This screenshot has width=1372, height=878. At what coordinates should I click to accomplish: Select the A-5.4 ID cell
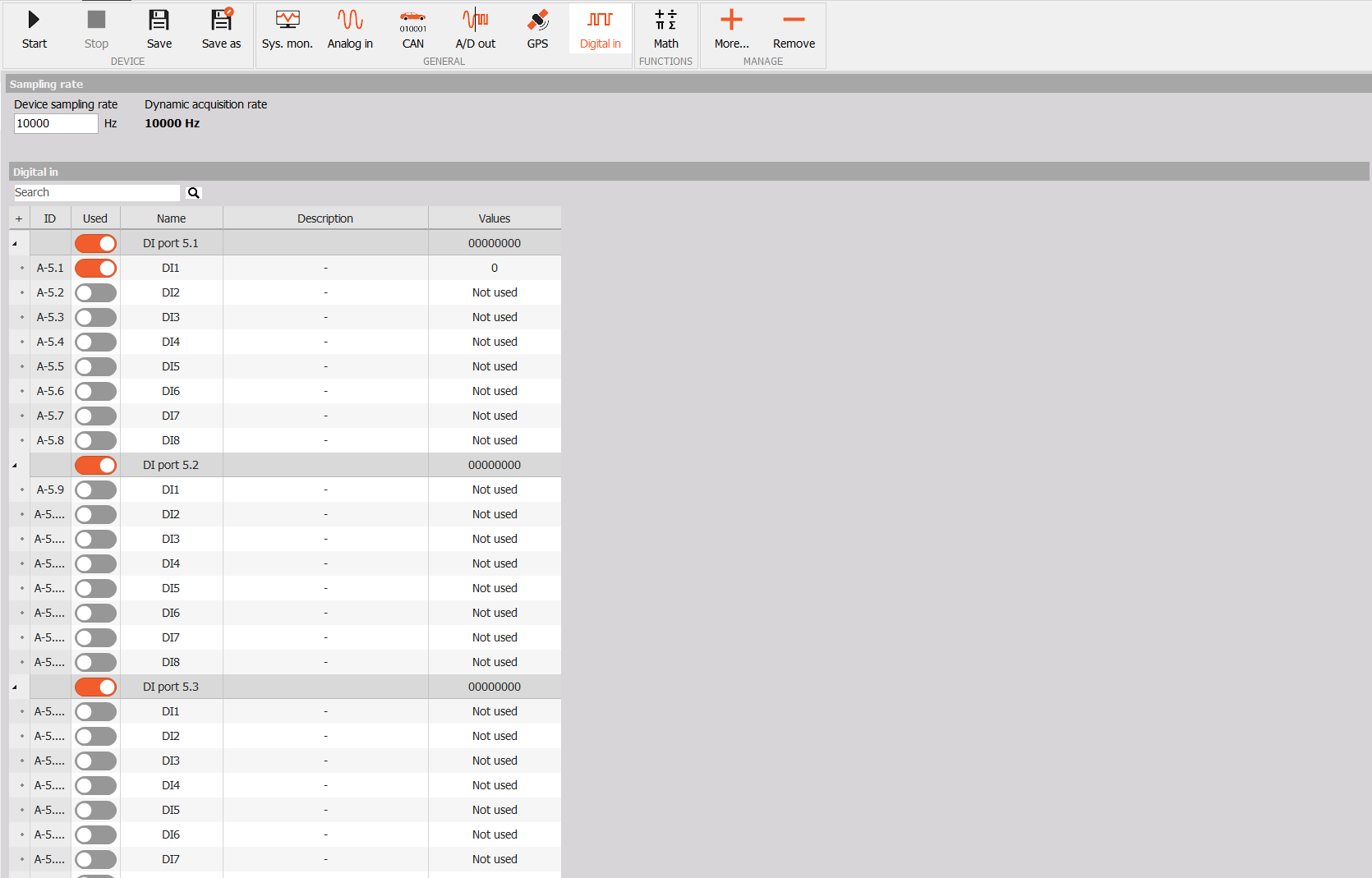point(50,342)
